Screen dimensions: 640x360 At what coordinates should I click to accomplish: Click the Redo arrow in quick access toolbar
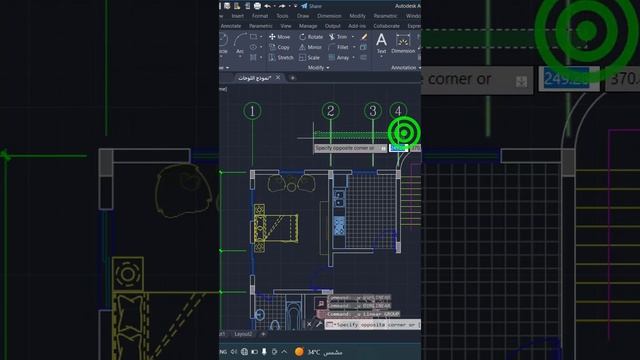click(x=282, y=6)
